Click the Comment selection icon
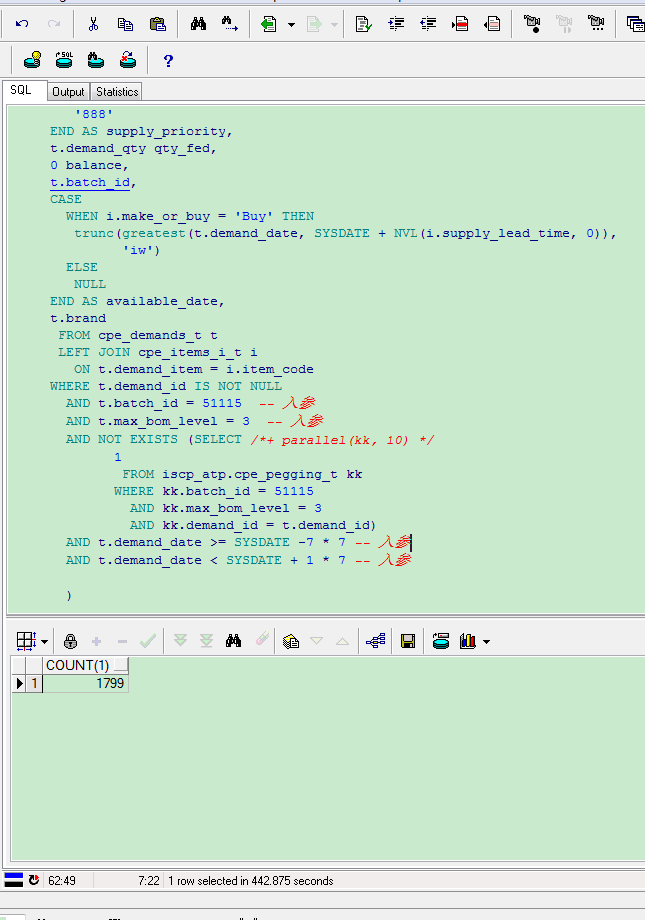Screen dimensions: 645x920 coord(460,24)
